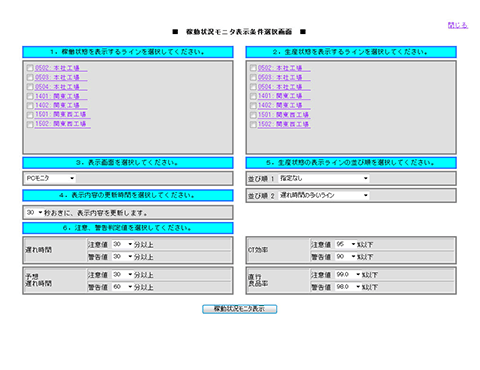Open the 直行良品率 警告値 98.0 dropdown
This screenshot has height=370, width=480.
click(x=348, y=287)
